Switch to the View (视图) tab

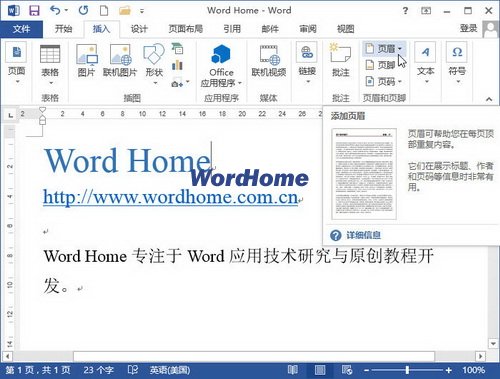(345, 29)
